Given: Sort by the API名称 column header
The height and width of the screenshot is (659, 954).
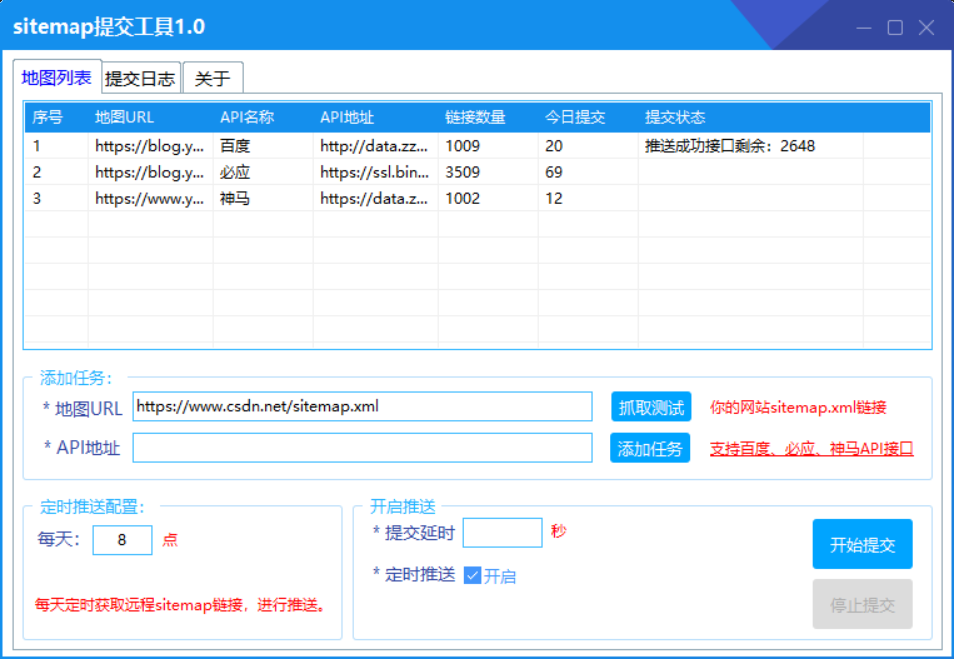Looking at the screenshot, I should tap(263, 117).
